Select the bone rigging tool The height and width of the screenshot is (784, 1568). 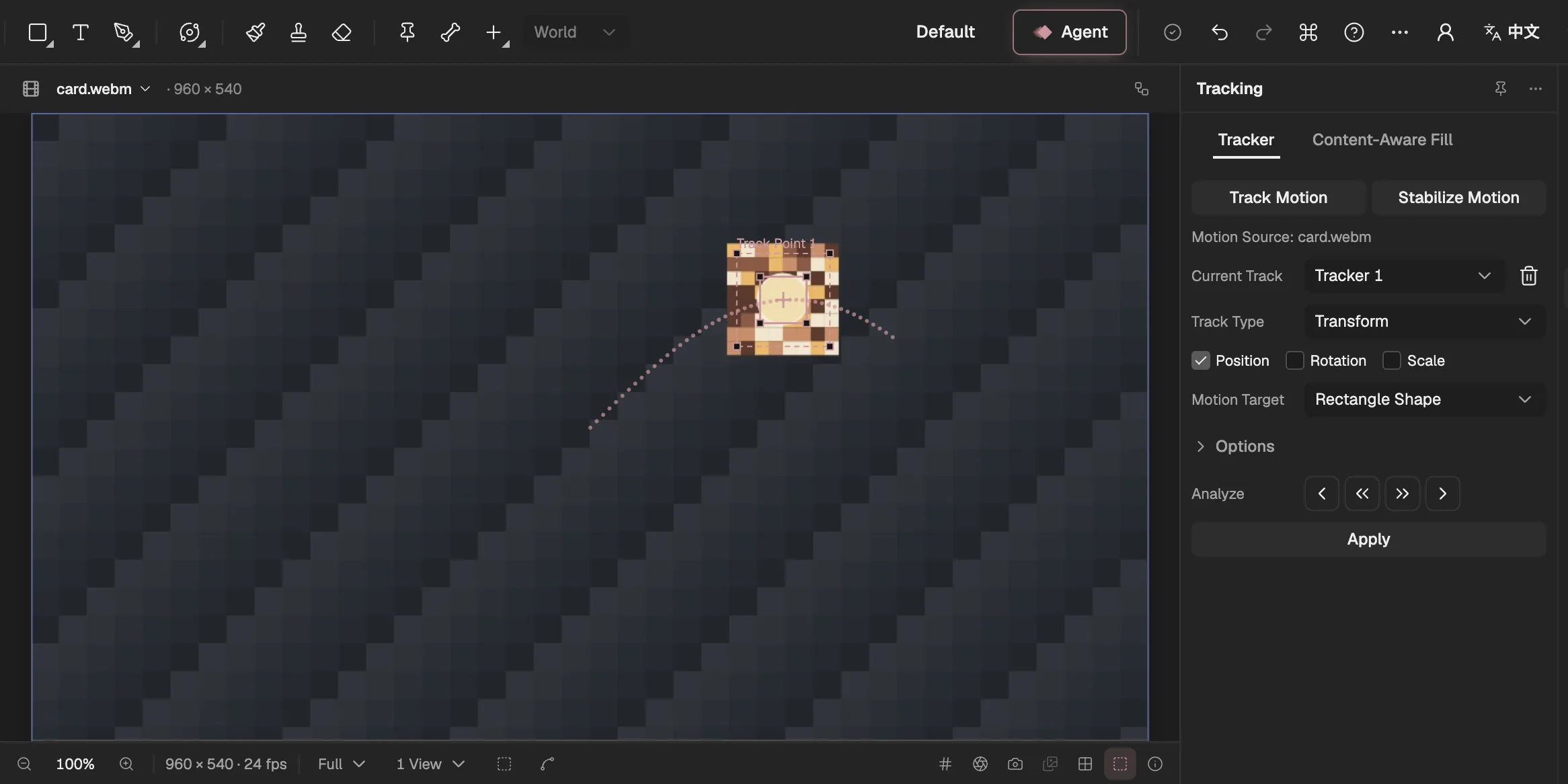click(x=450, y=32)
